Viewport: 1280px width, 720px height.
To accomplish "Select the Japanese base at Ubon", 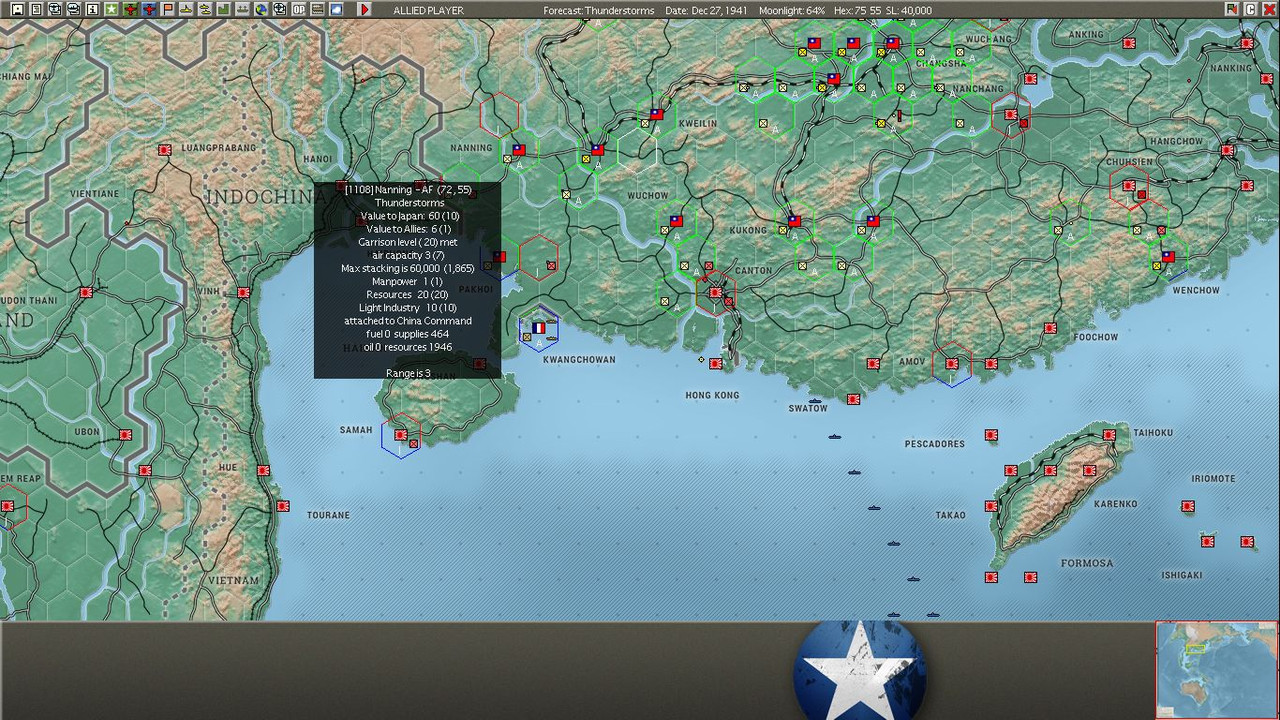I will pyautogui.click(x=125, y=435).
